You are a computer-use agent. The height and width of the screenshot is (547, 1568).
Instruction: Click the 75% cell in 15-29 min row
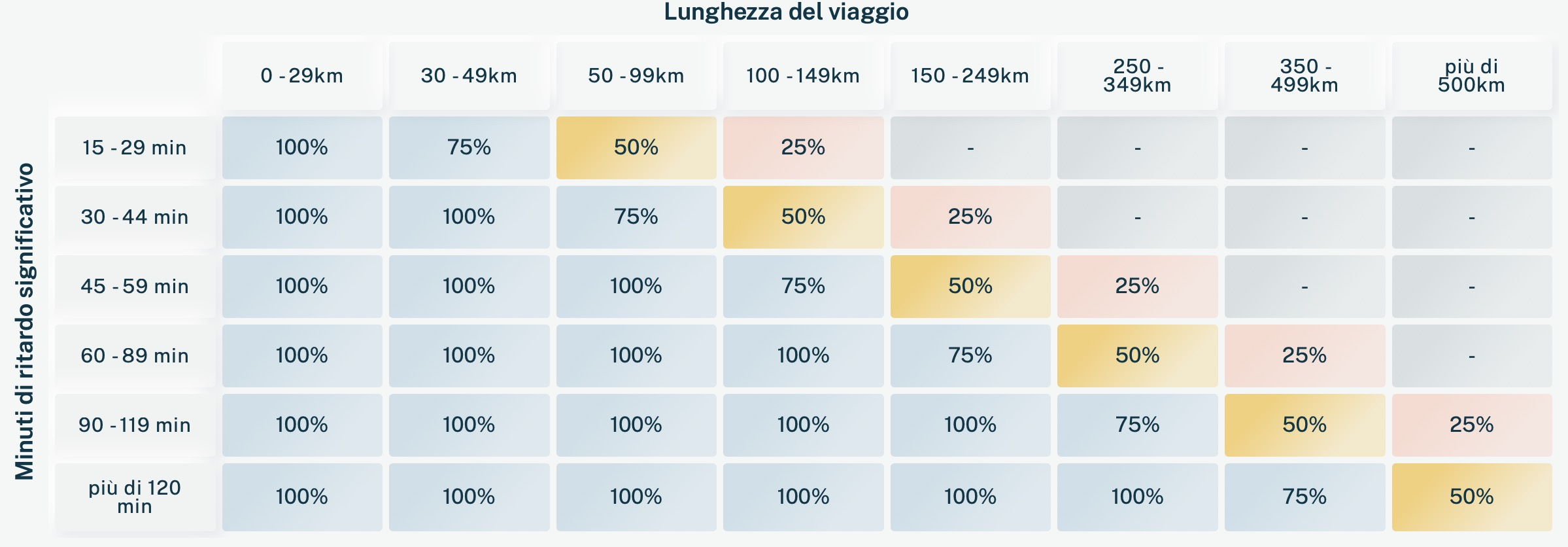pos(469,148)
